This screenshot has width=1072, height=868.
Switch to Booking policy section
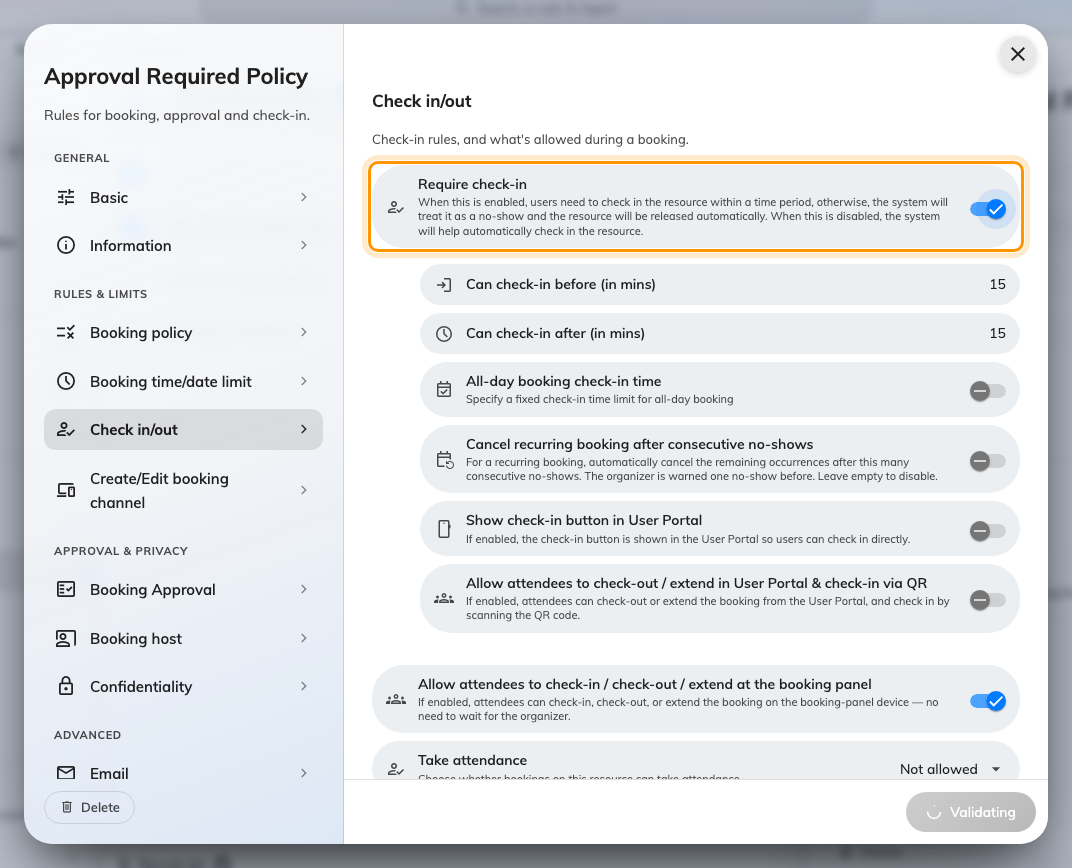tap(183, 333)
